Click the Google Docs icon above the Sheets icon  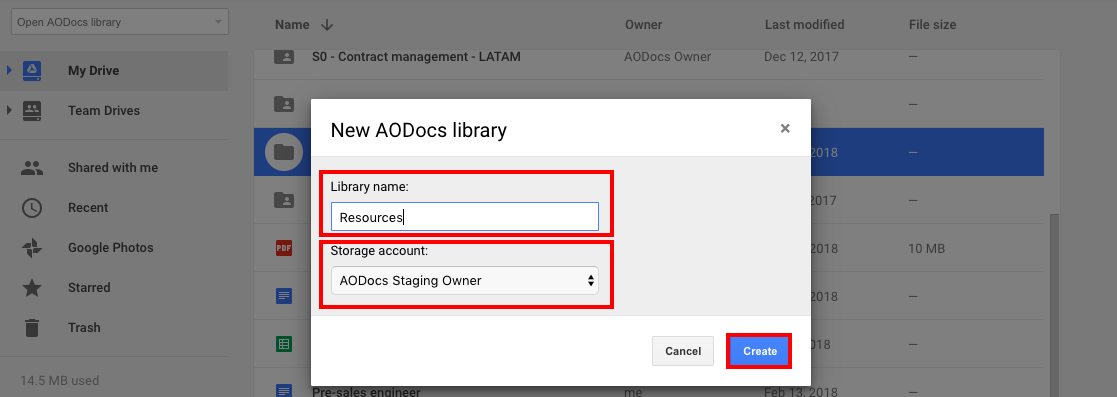(x=284, y=296)
